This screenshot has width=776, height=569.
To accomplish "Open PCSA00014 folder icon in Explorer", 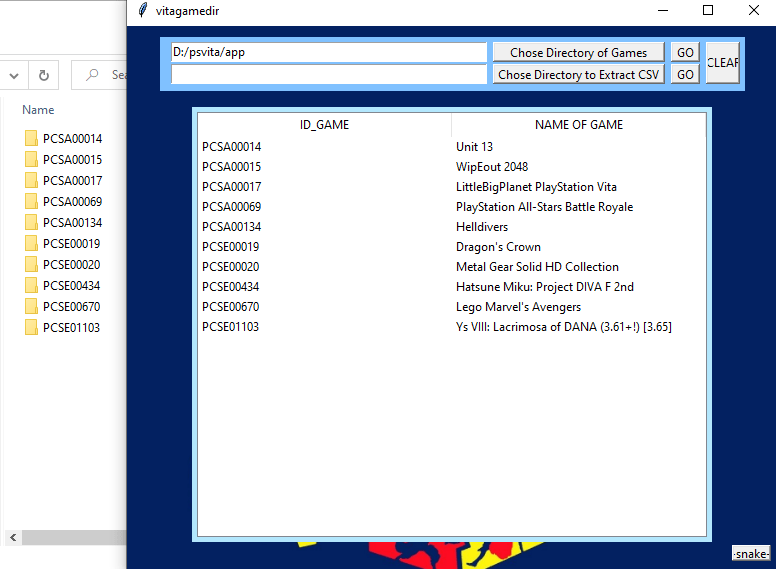I will 31,138.
